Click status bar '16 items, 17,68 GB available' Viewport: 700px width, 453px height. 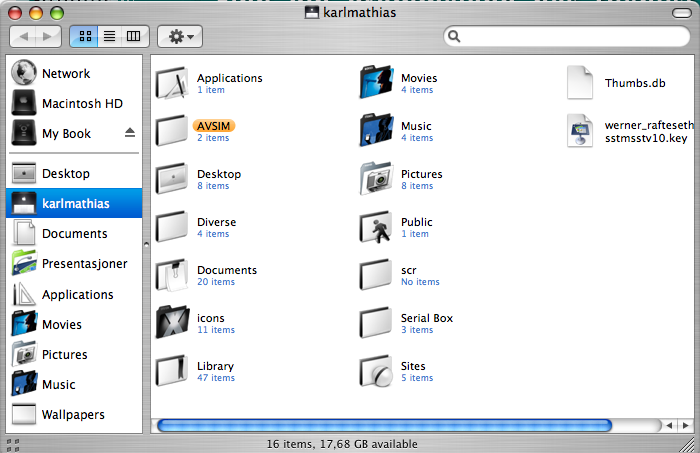point(342,444)
